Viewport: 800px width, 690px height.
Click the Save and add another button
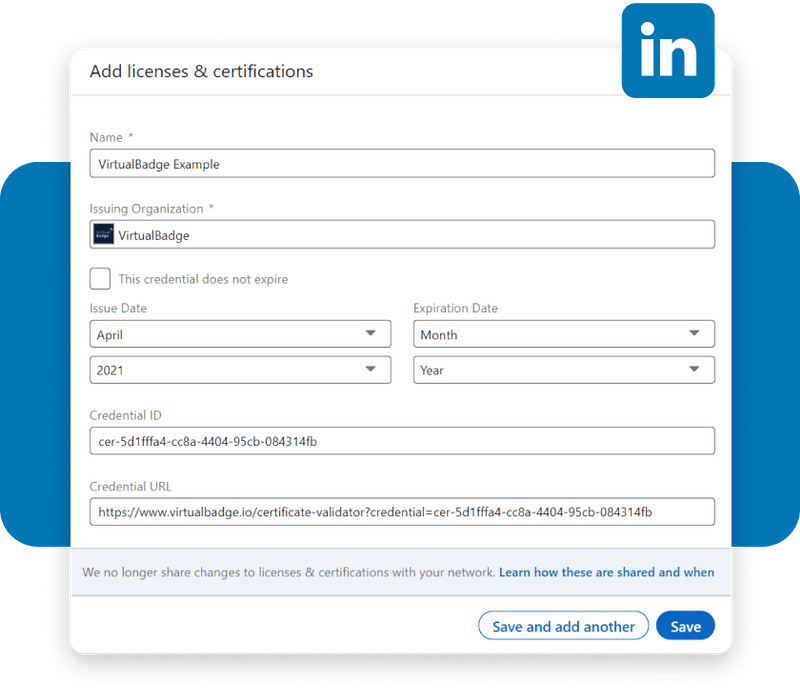tap(563, 625)
